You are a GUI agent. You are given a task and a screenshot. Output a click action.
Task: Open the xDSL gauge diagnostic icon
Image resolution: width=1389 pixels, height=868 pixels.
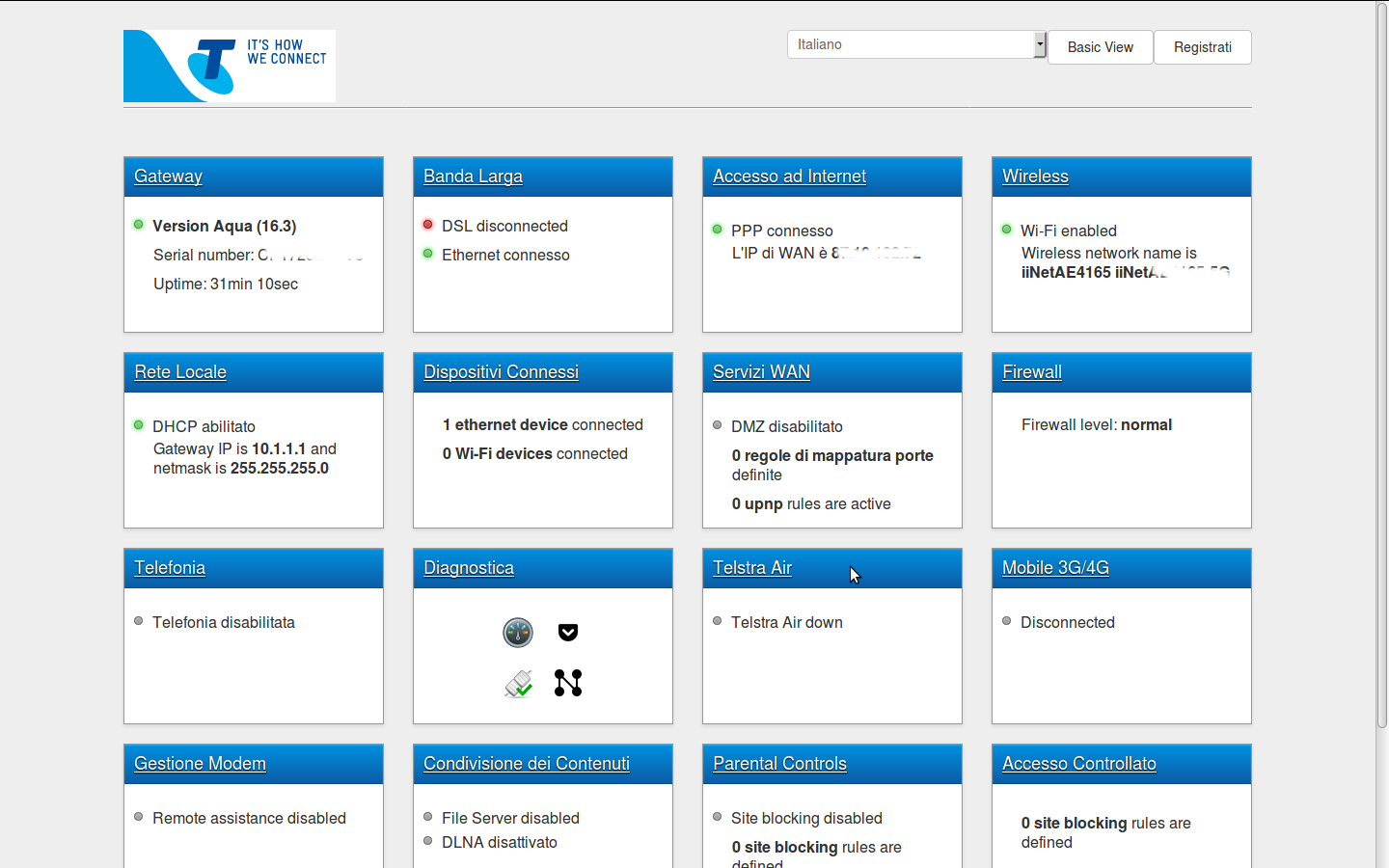click(518, 633)
